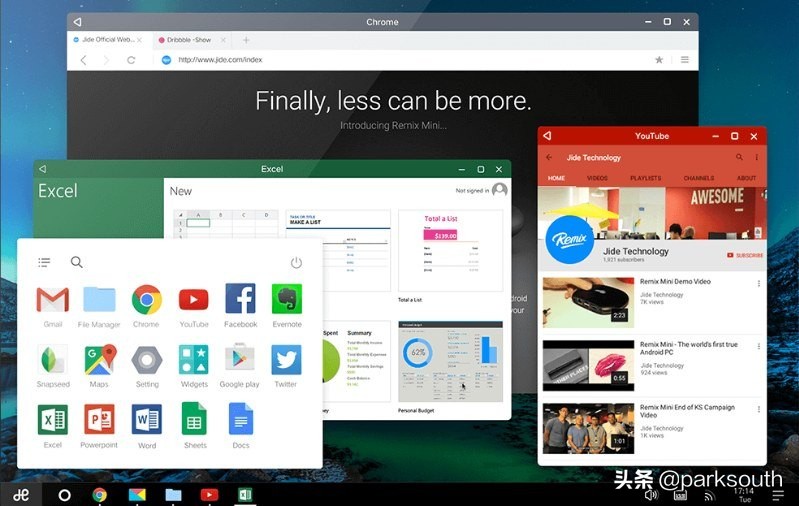The height and width of the screenshot is (506, 799).
Task: Search within the Jide Technology channel
Action: (x=739, y=157)
